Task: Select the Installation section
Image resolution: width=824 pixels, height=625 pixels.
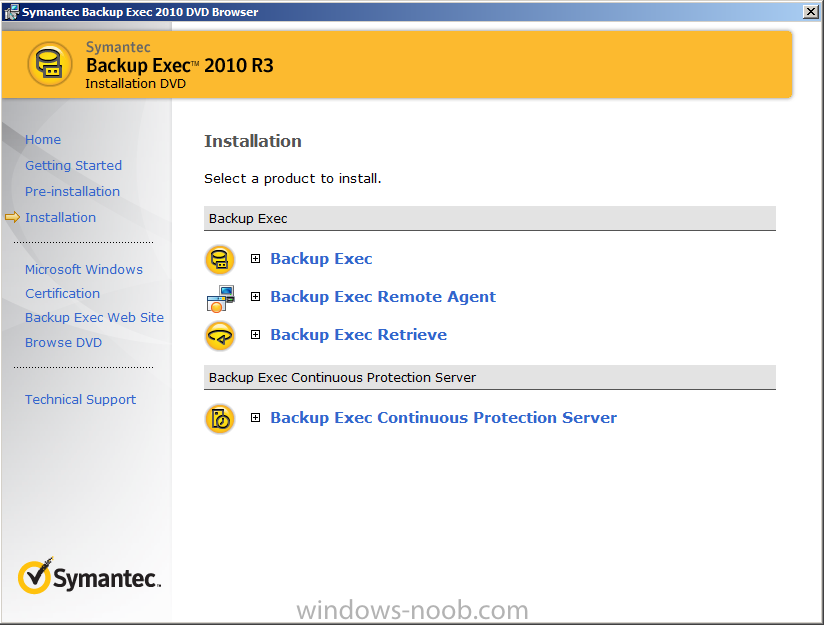Action: click(60, 217)
